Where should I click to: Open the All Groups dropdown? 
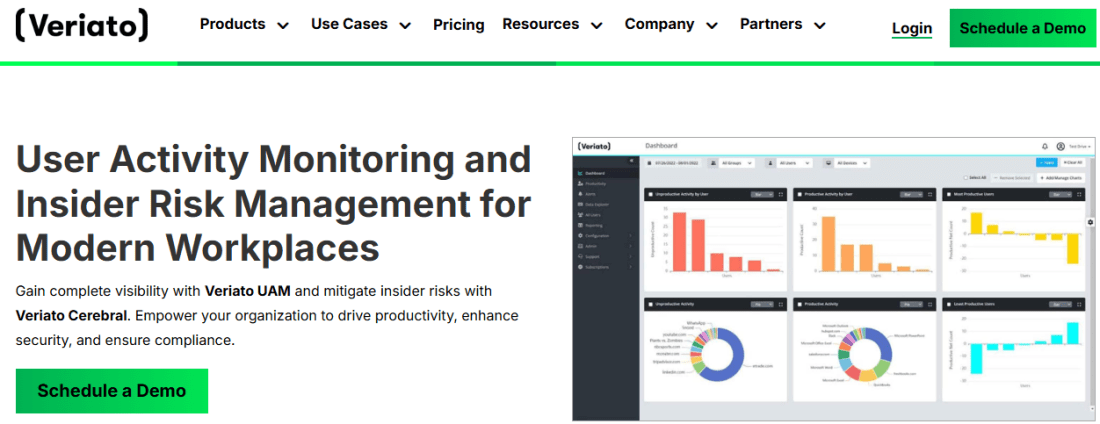[x=737, y=163]
